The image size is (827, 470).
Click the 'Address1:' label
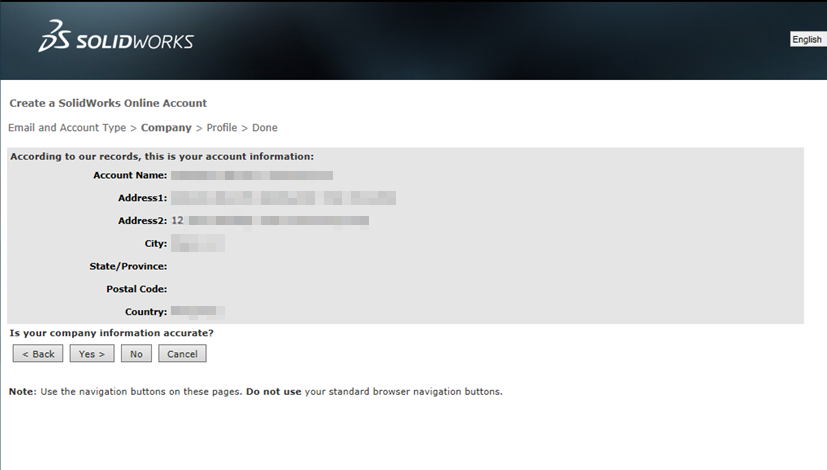[142, 198]
